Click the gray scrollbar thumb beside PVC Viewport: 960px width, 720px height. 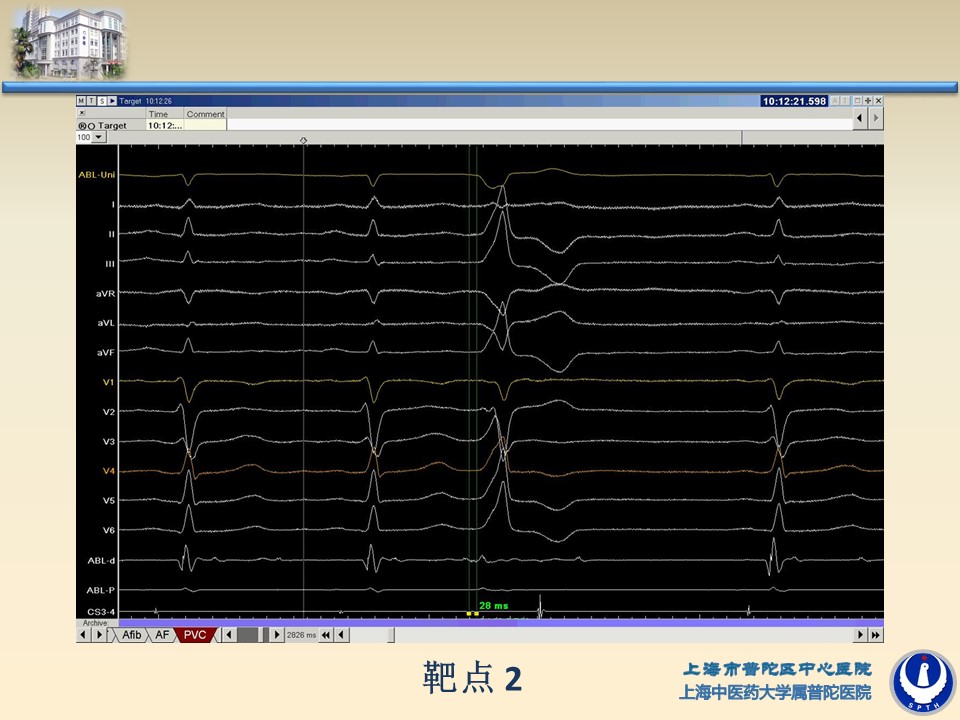click(248, 635)
